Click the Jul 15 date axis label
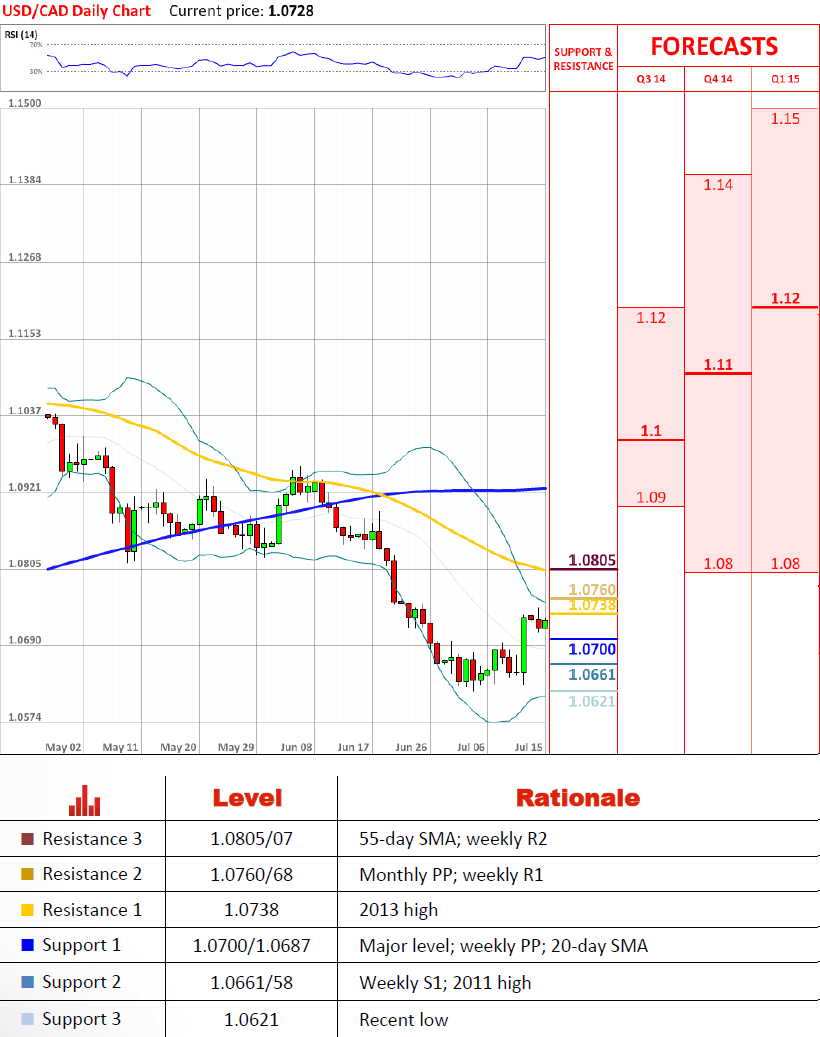Viewport: 820px width, 1037px height. pyautogui.click(x=528, y=747)
